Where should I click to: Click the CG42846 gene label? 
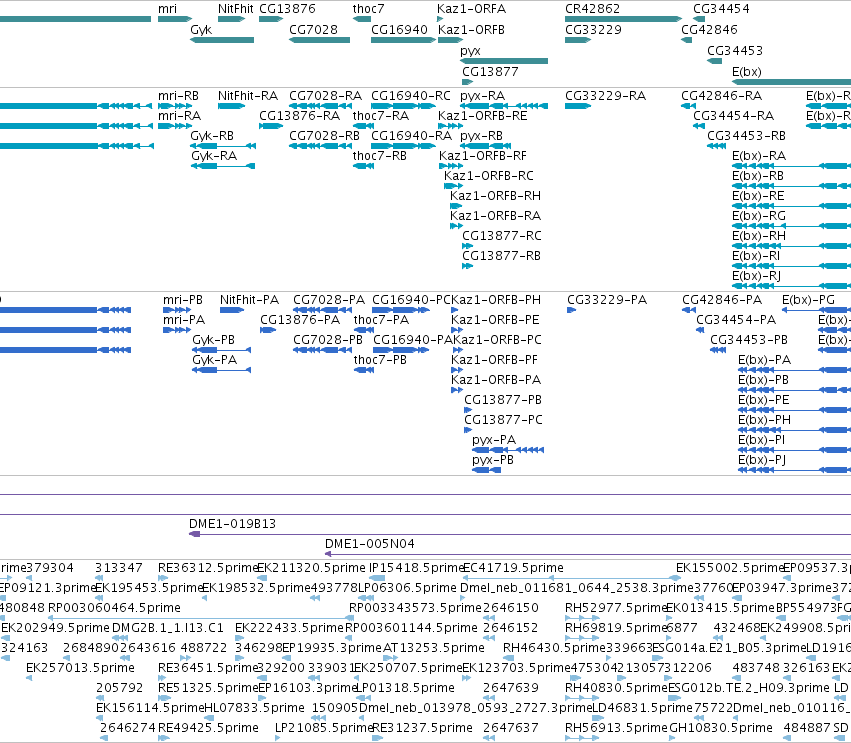click(709, 30)
